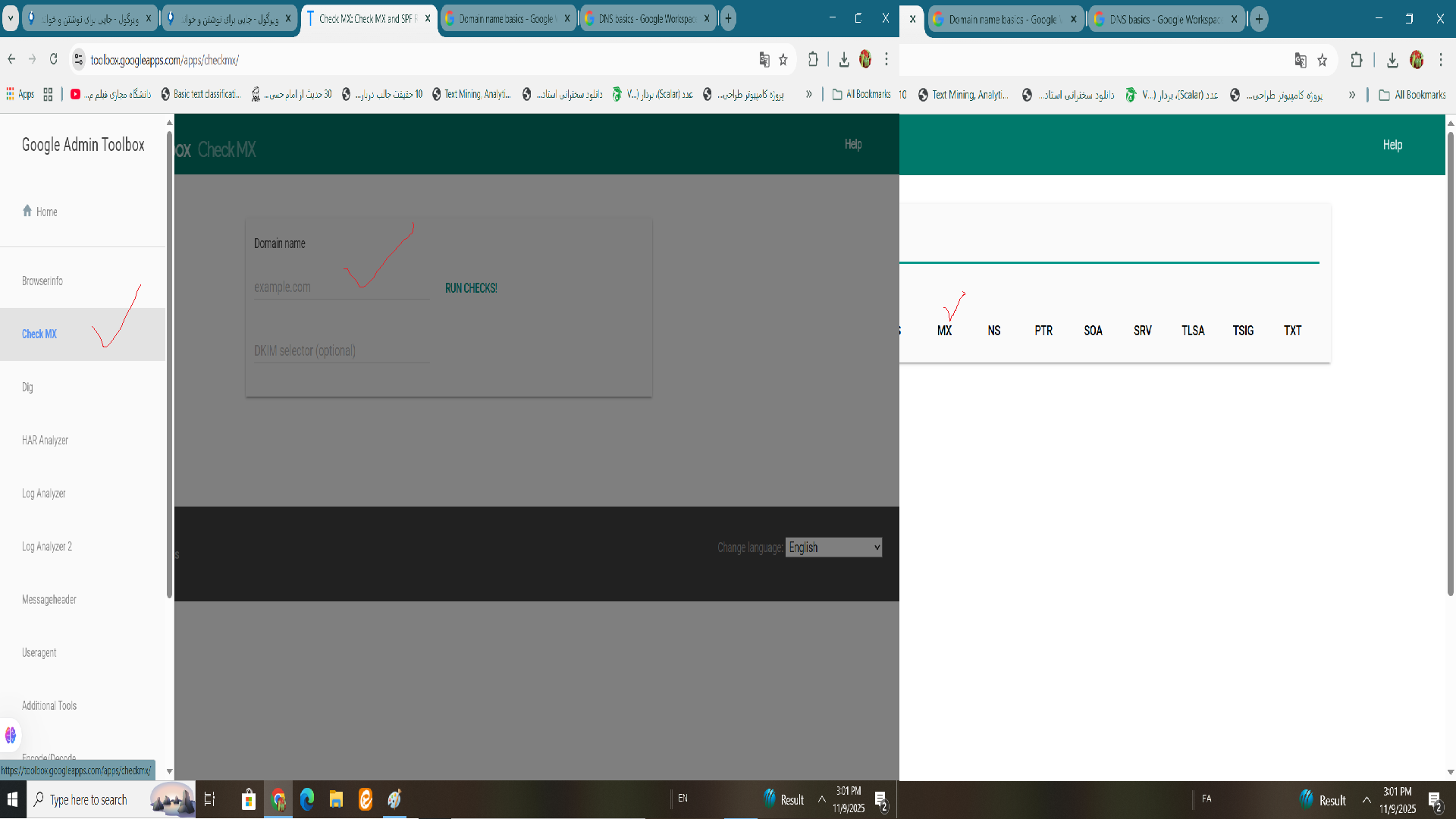Open the tab search dropdown arrow

[x=11, y=18]
